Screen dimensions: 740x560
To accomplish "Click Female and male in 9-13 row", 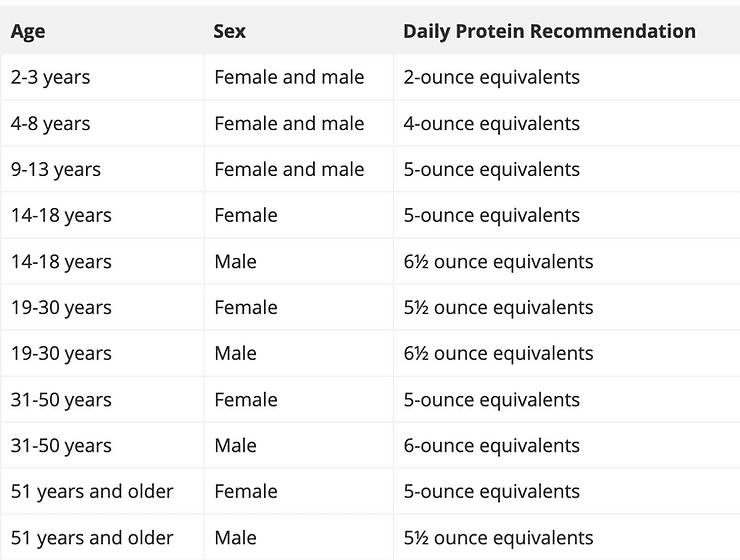I will [x=289, y=169].
